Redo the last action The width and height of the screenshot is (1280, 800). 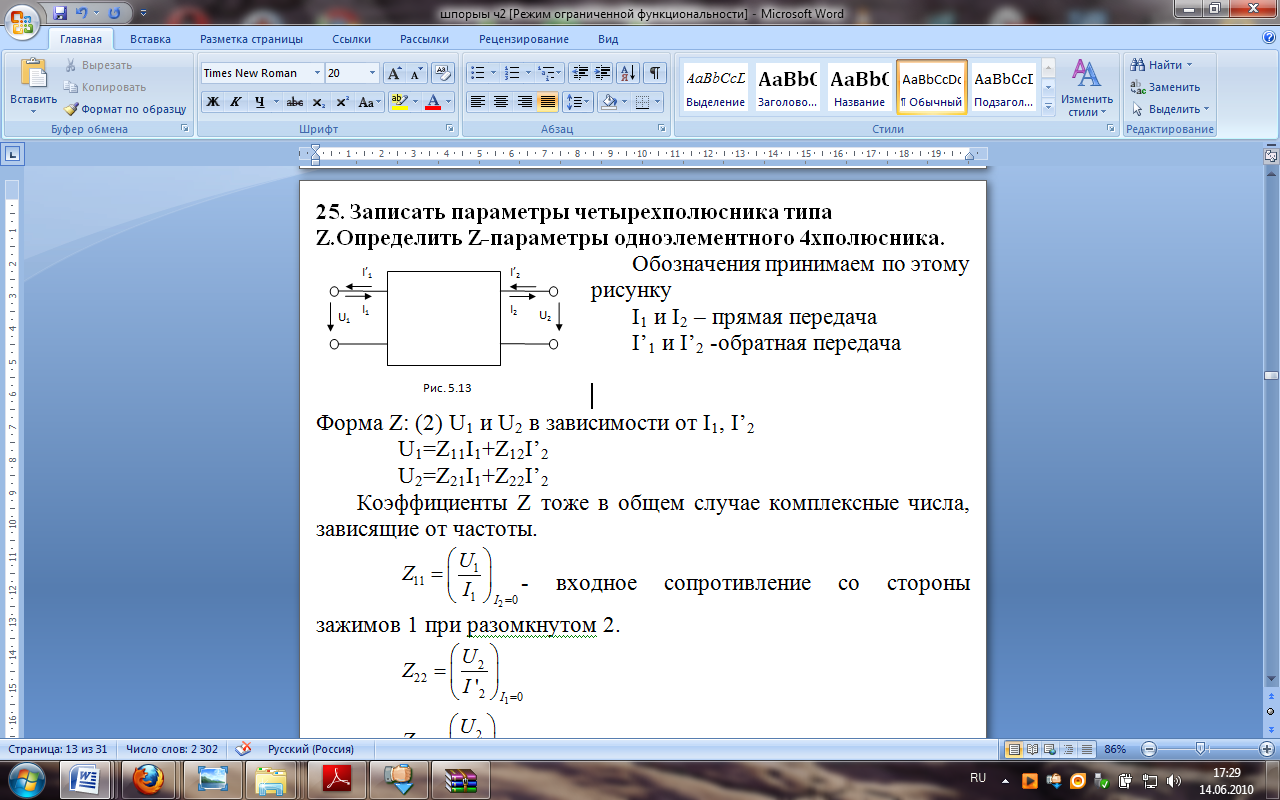114,13
